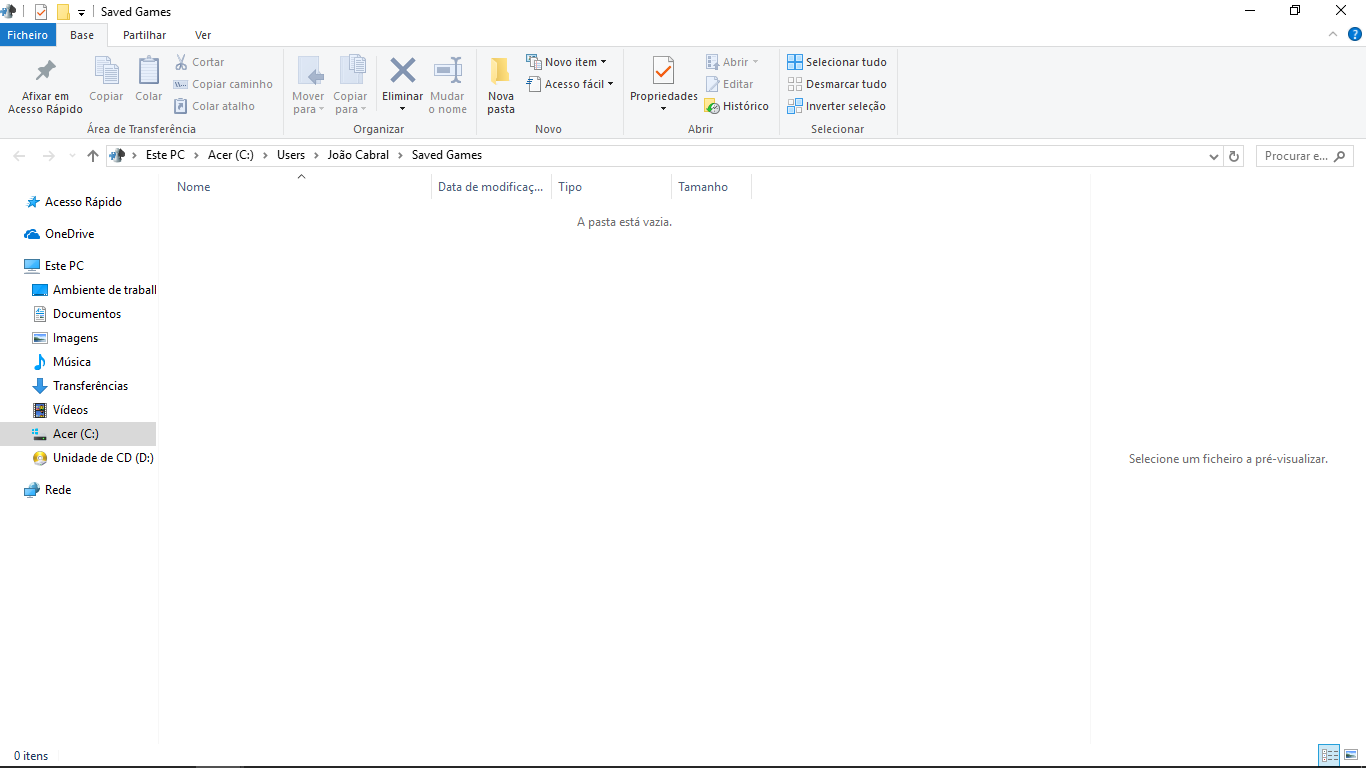Click Inverter seleção in the ribbon
The height and width of the screenshot is (768, 1366).
tap(837, 106)
